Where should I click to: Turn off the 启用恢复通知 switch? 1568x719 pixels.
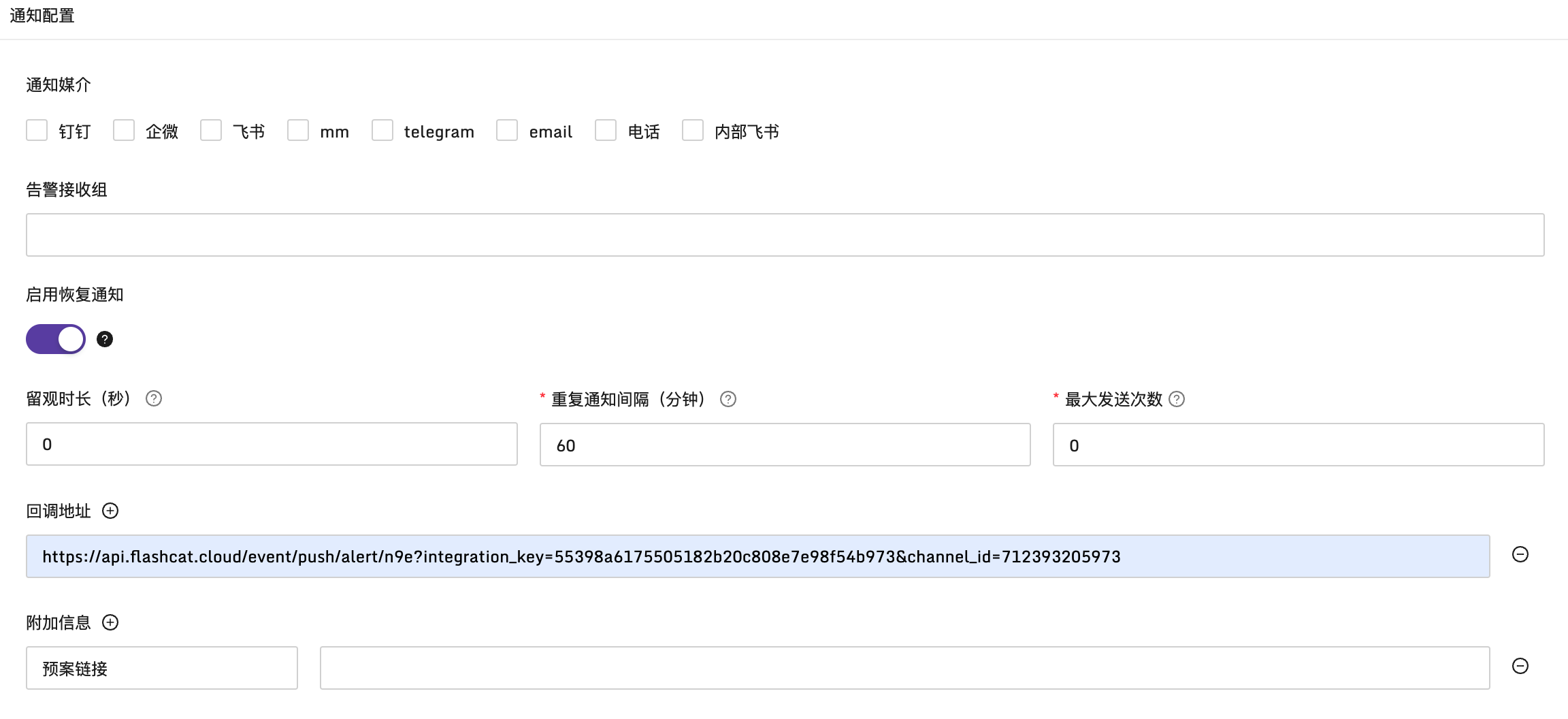coord(55,339)
